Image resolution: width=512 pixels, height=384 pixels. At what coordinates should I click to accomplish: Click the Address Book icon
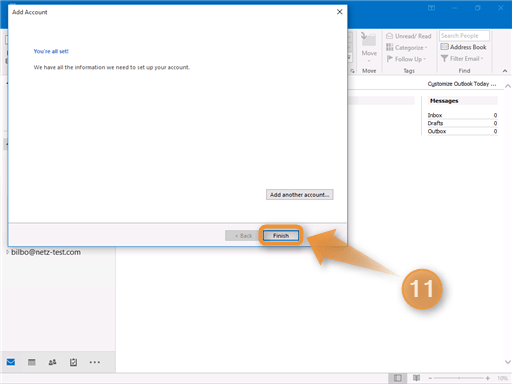tap(444, 47)
